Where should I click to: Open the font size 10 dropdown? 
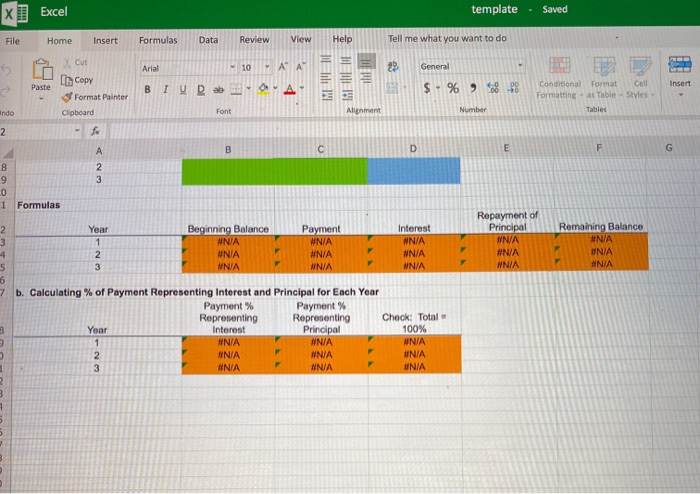coord(267,67)
